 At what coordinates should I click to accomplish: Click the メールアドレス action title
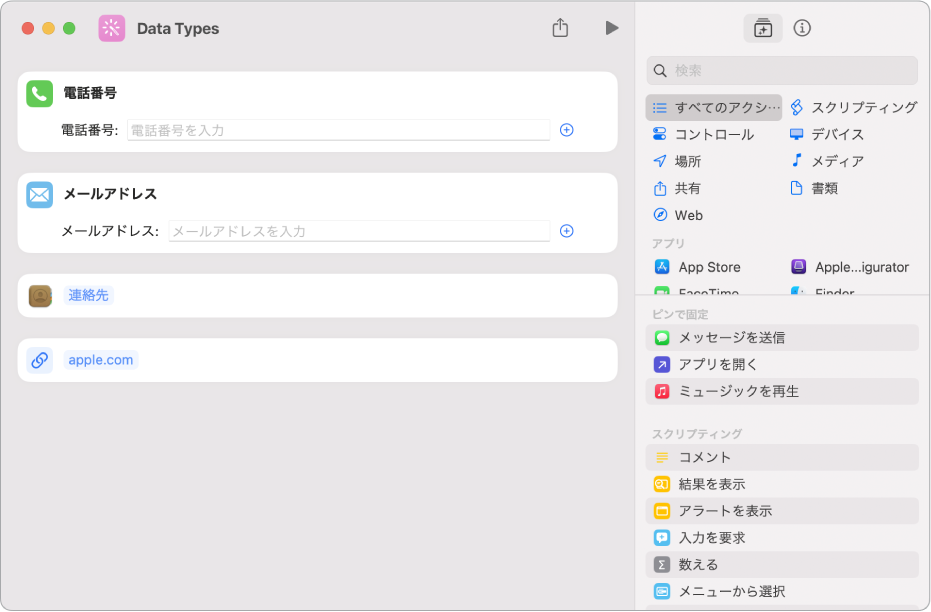(x=110, y=194)
